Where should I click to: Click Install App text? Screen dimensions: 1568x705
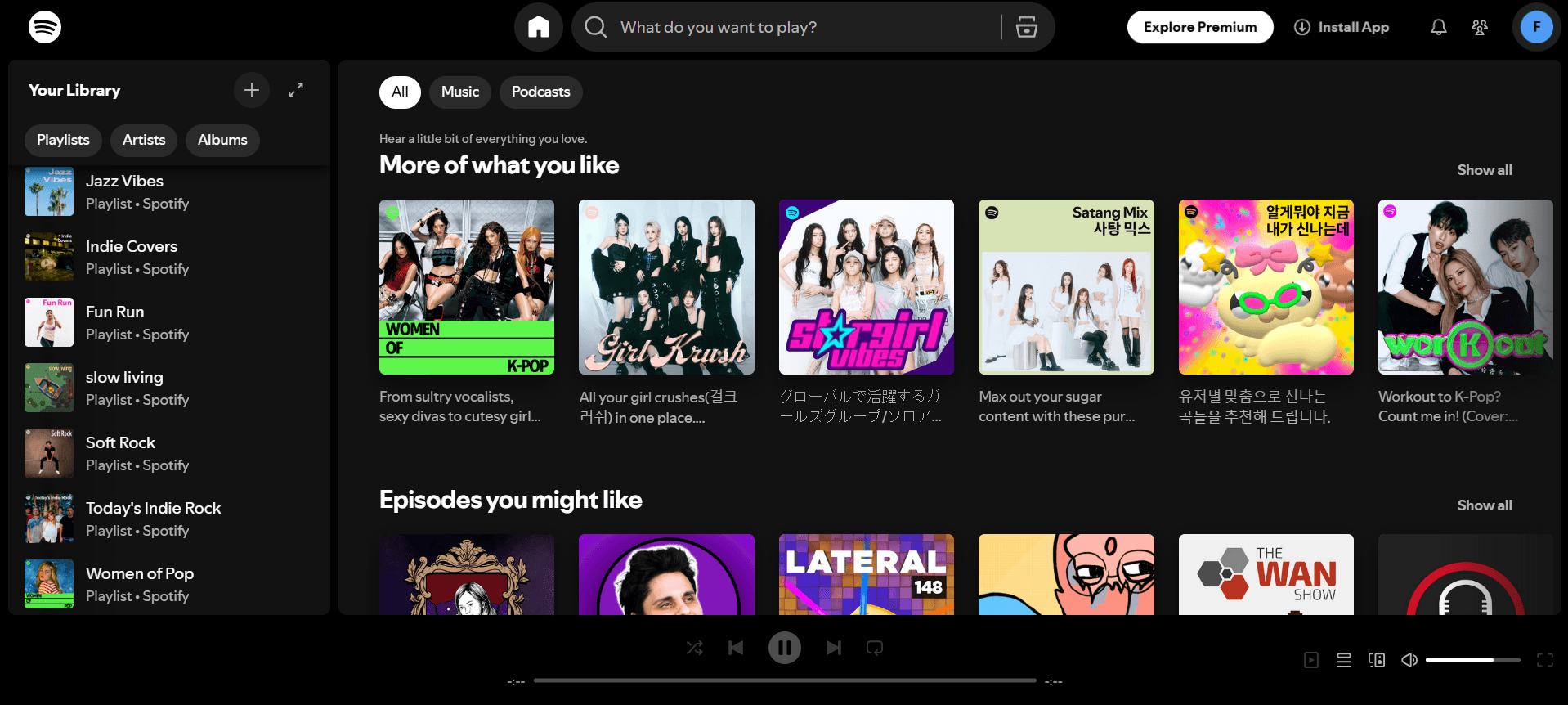(1354, 27)
